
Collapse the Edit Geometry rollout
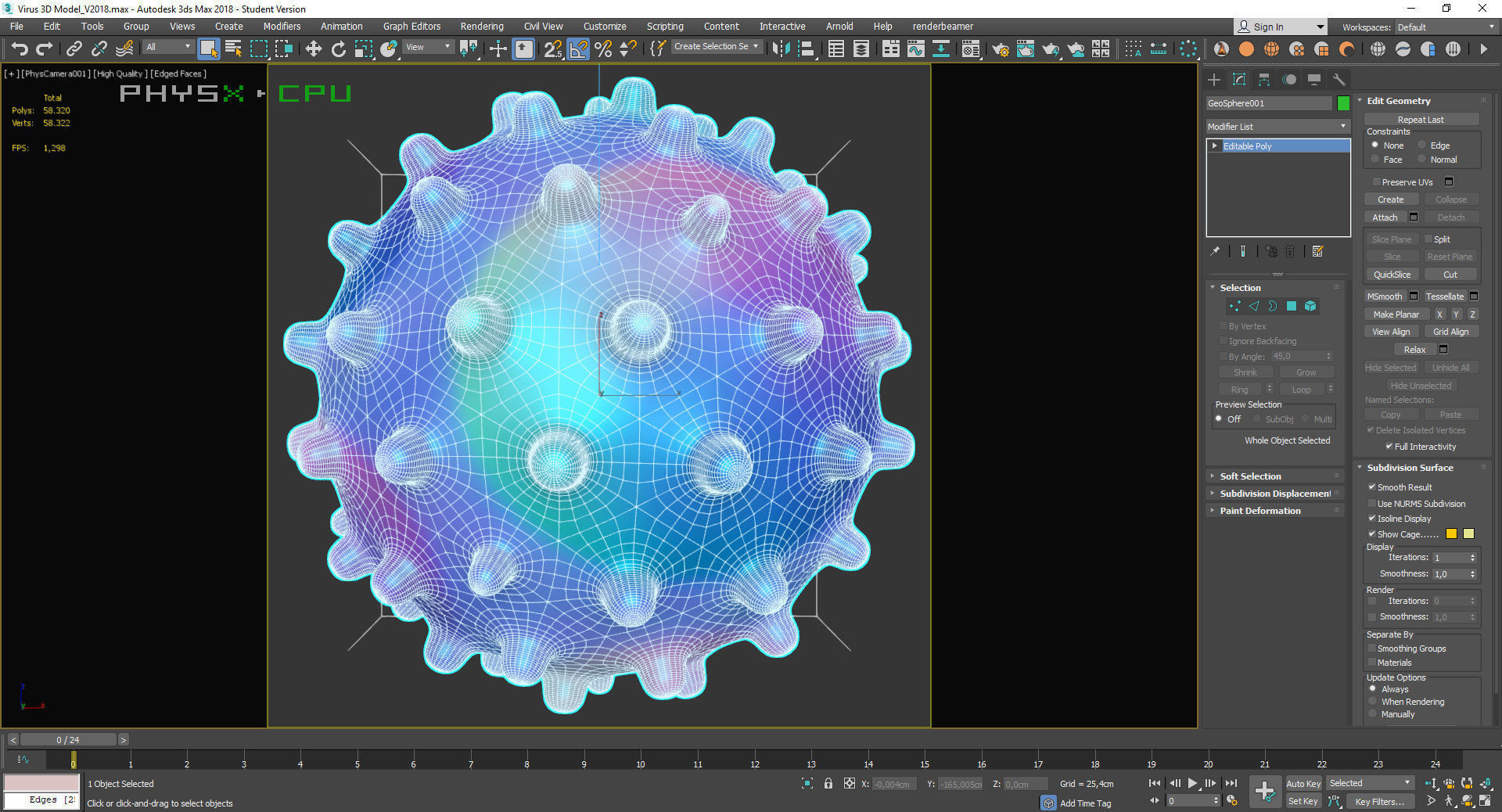click(1422, 101)
